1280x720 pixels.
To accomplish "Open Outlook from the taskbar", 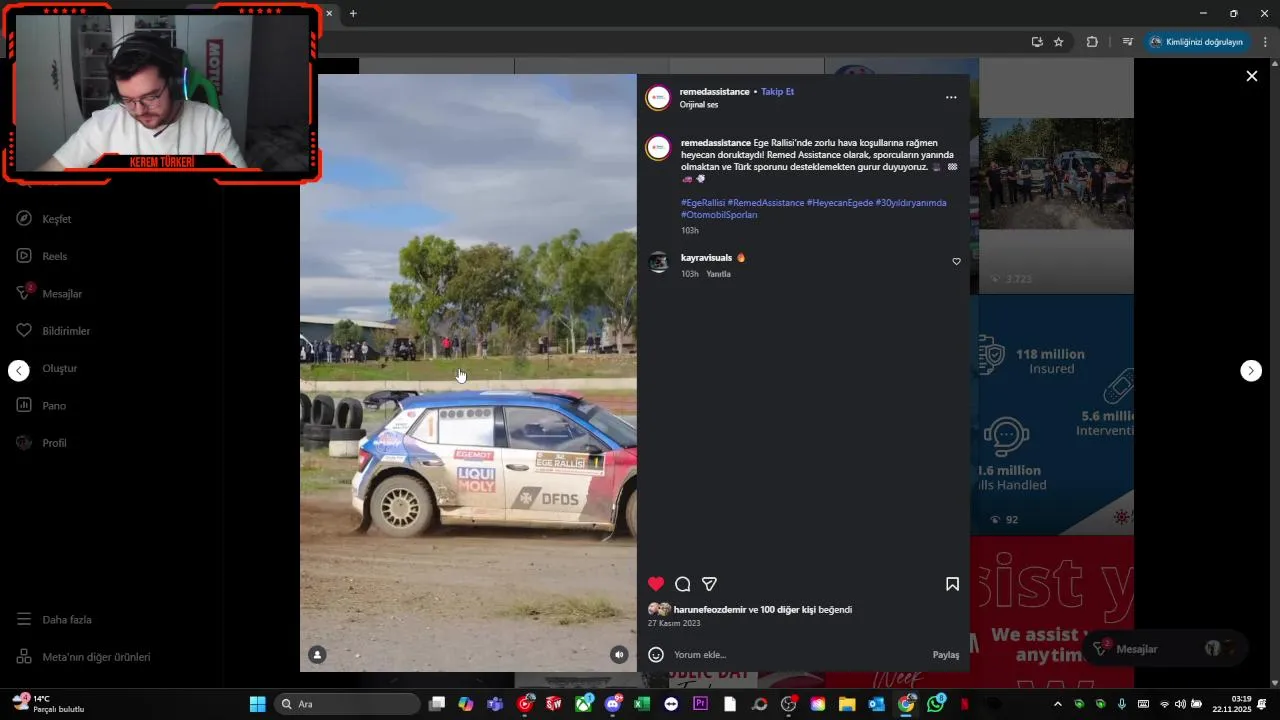I will [x=876, y=704].
